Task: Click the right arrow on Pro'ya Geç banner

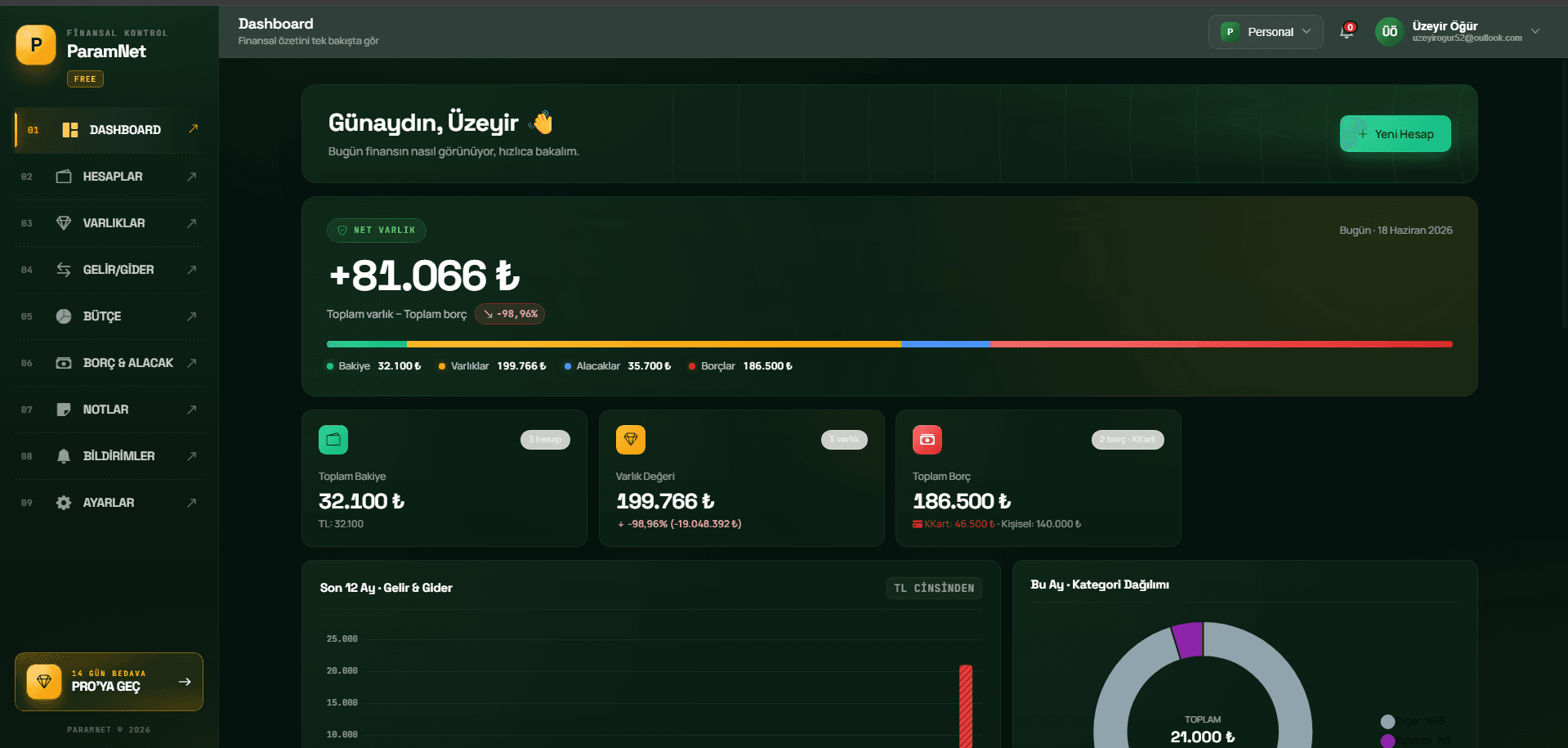Action: tap(185, 682)
